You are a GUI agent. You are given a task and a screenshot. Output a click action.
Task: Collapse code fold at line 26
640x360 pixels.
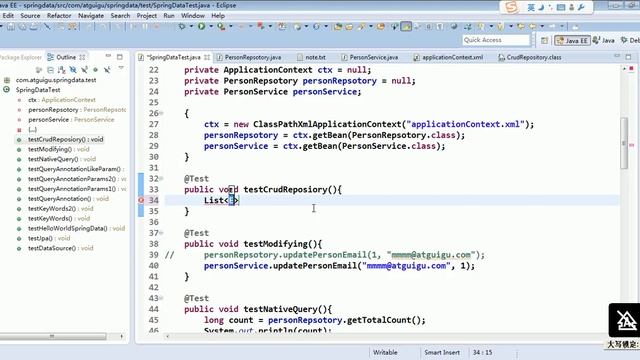[162, 113]
